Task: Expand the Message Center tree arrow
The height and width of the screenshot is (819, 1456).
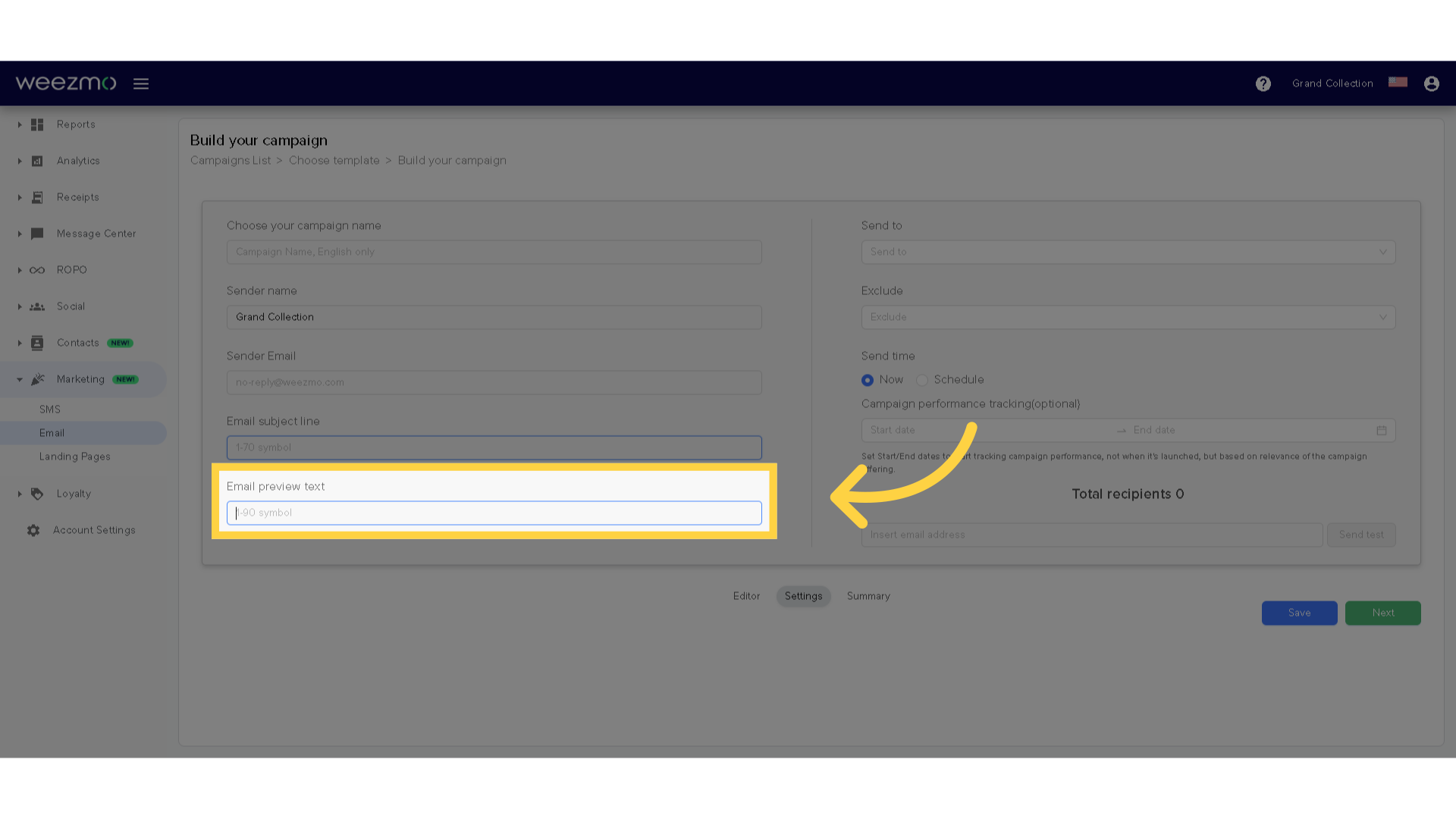Action: 20,234
